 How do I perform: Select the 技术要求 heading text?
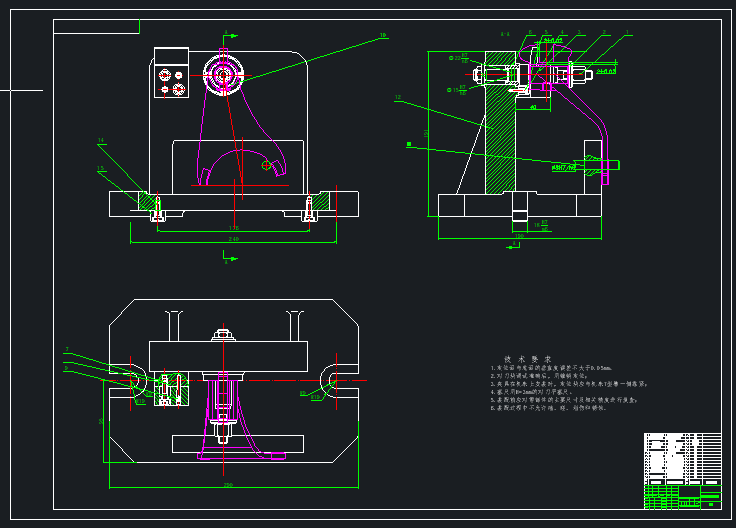528,359
